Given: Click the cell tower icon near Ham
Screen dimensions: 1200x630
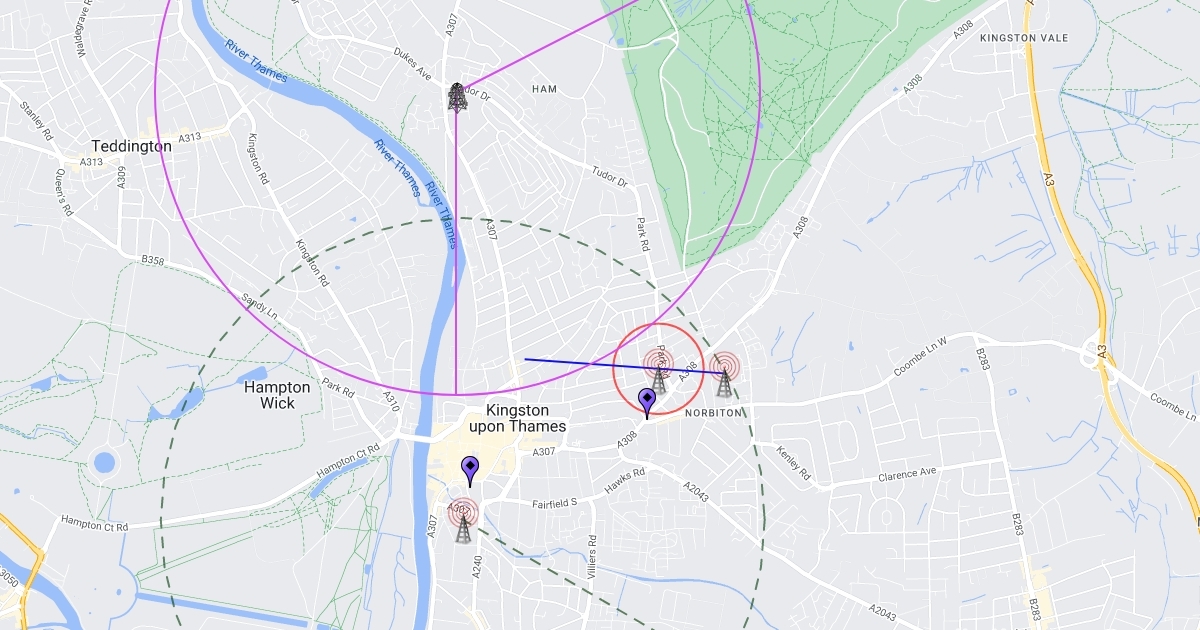Looking at the screenshot, I should tap(457, 97).
